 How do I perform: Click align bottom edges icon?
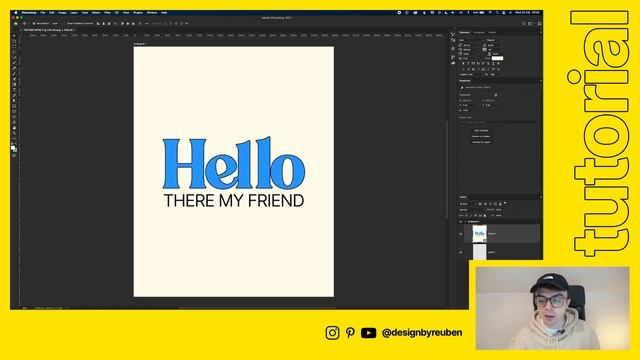[x=133, y=24]
